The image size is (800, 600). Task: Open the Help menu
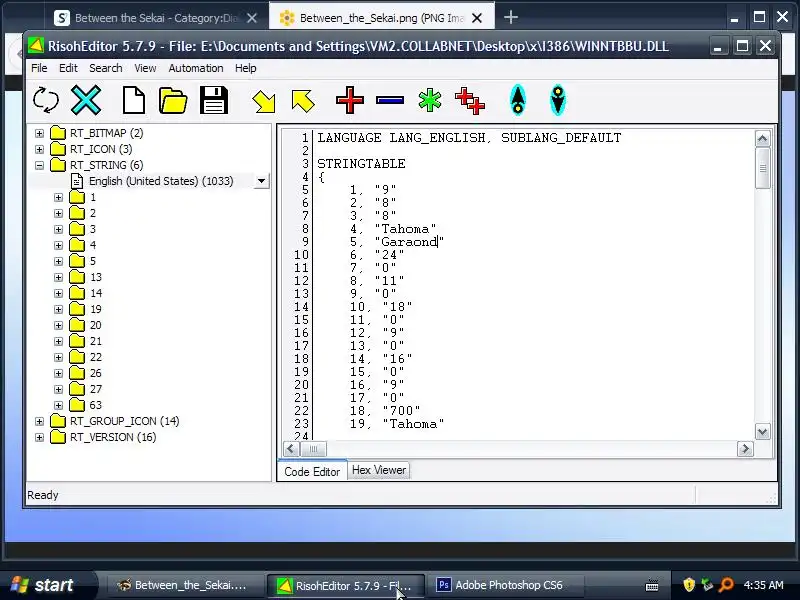pyautogui.click(x=245, y=68)
